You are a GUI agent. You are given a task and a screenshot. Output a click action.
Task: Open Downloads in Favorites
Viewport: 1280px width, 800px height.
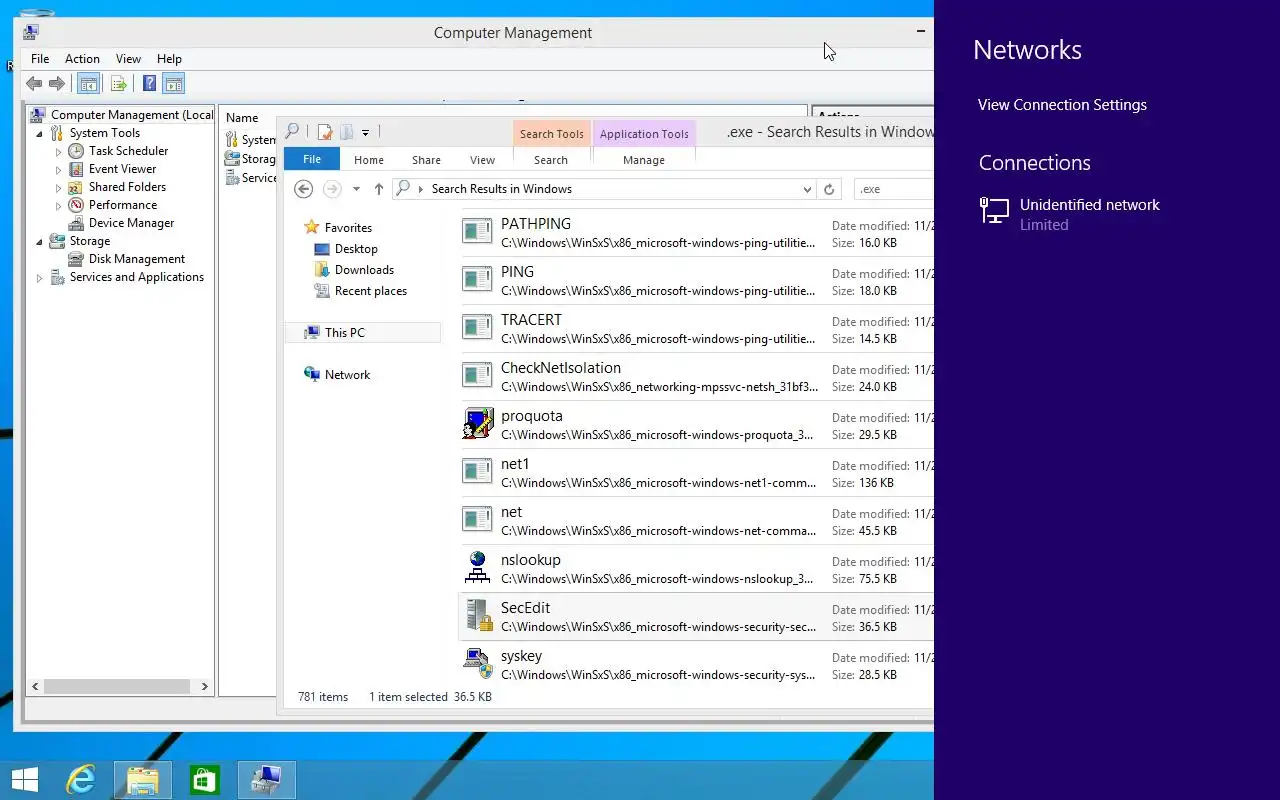click(364, 270)
